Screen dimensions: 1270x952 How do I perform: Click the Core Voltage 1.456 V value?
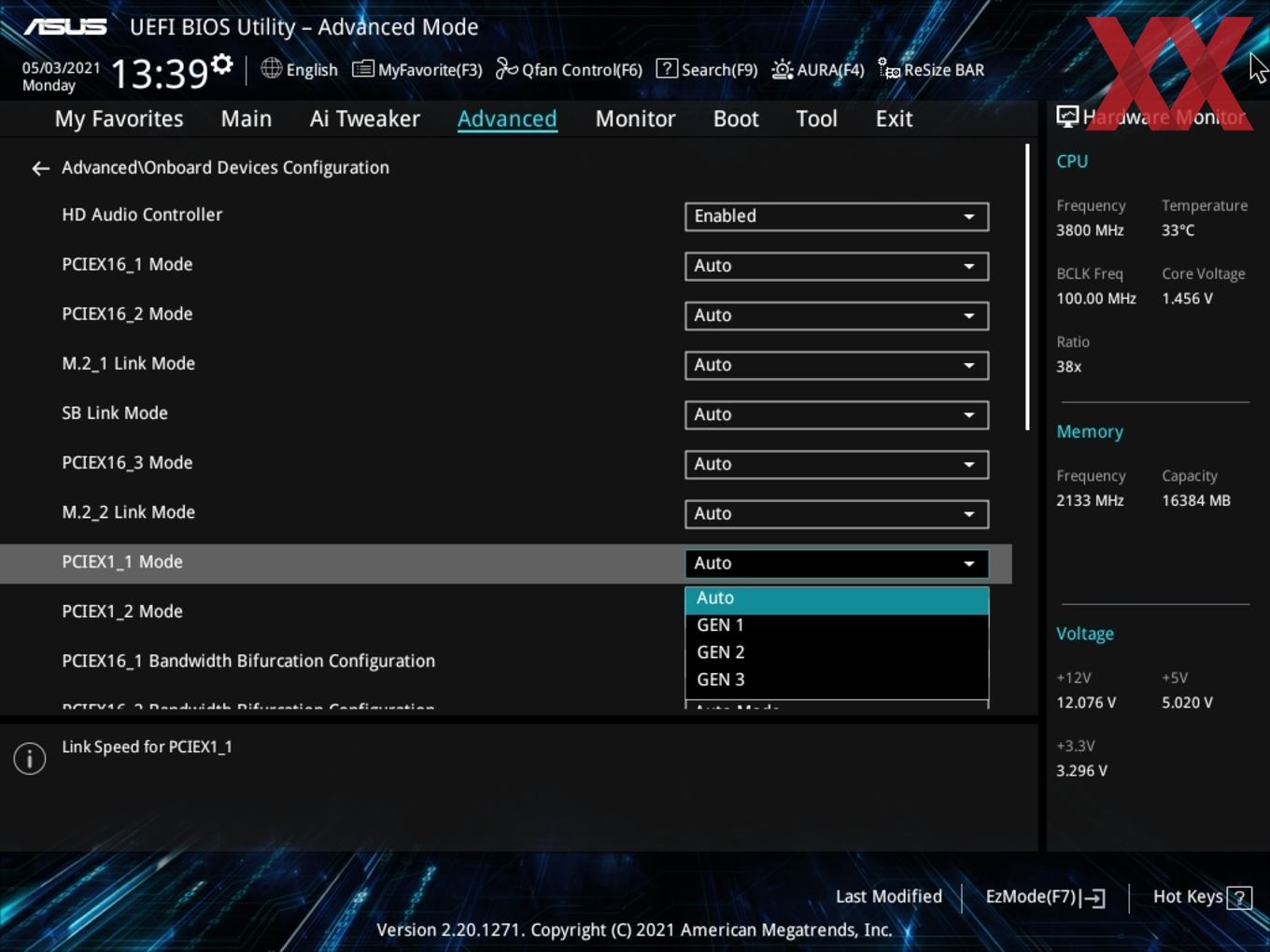(x=1187, y=299)
